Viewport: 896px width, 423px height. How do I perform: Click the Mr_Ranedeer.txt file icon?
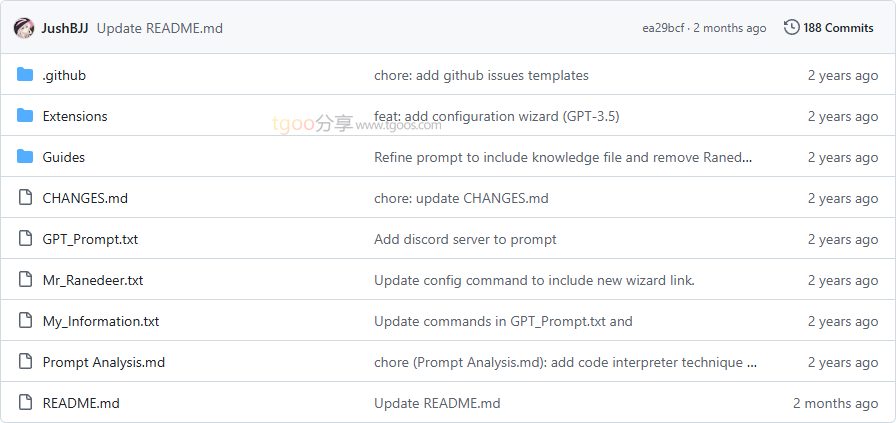[x=25, y=280]
